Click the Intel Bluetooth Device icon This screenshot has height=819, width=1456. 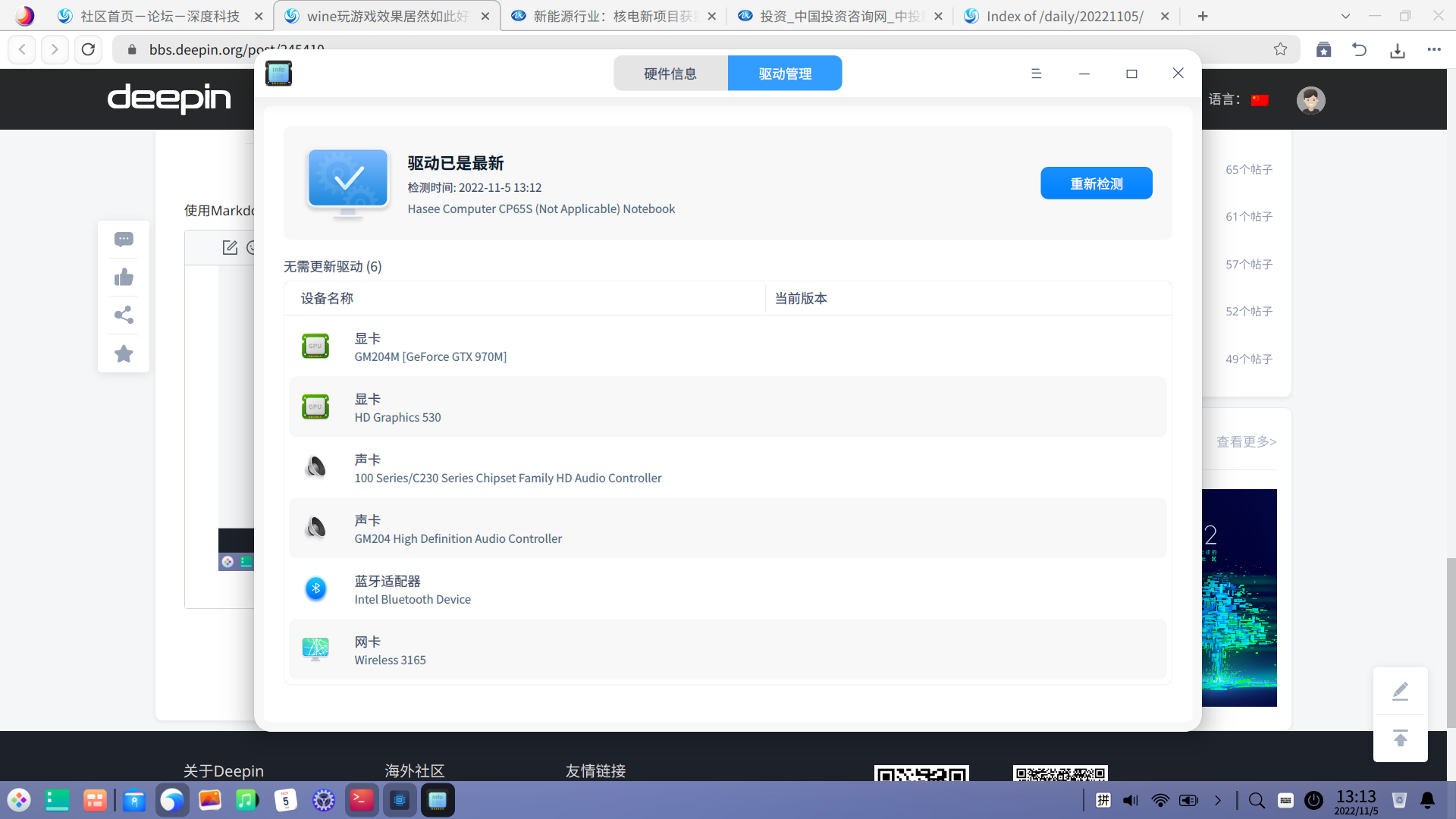tap(315, 589)
